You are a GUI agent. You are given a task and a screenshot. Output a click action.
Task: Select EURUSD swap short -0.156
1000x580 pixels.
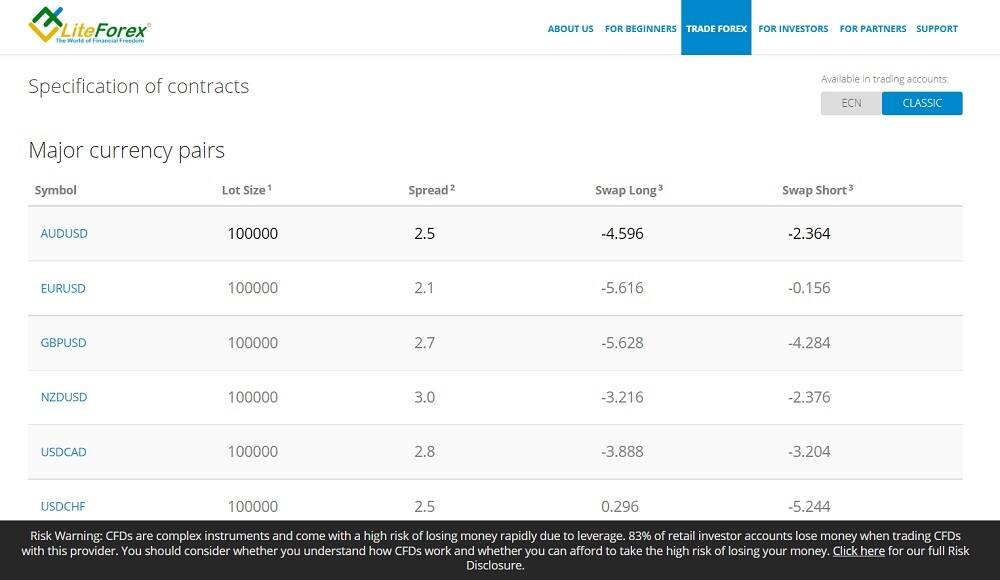[809, 288]
